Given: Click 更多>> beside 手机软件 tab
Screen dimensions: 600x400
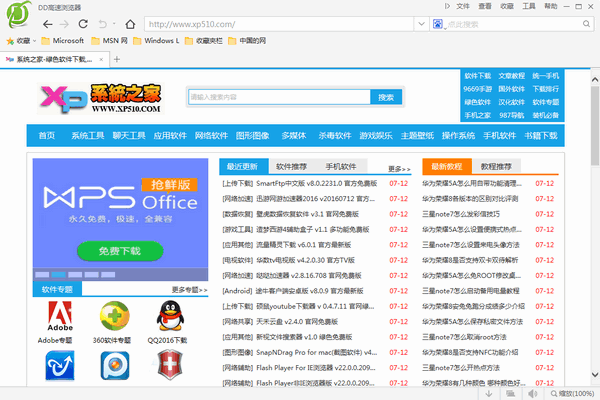Looking at the screenshot, I should tap(399, 169).
